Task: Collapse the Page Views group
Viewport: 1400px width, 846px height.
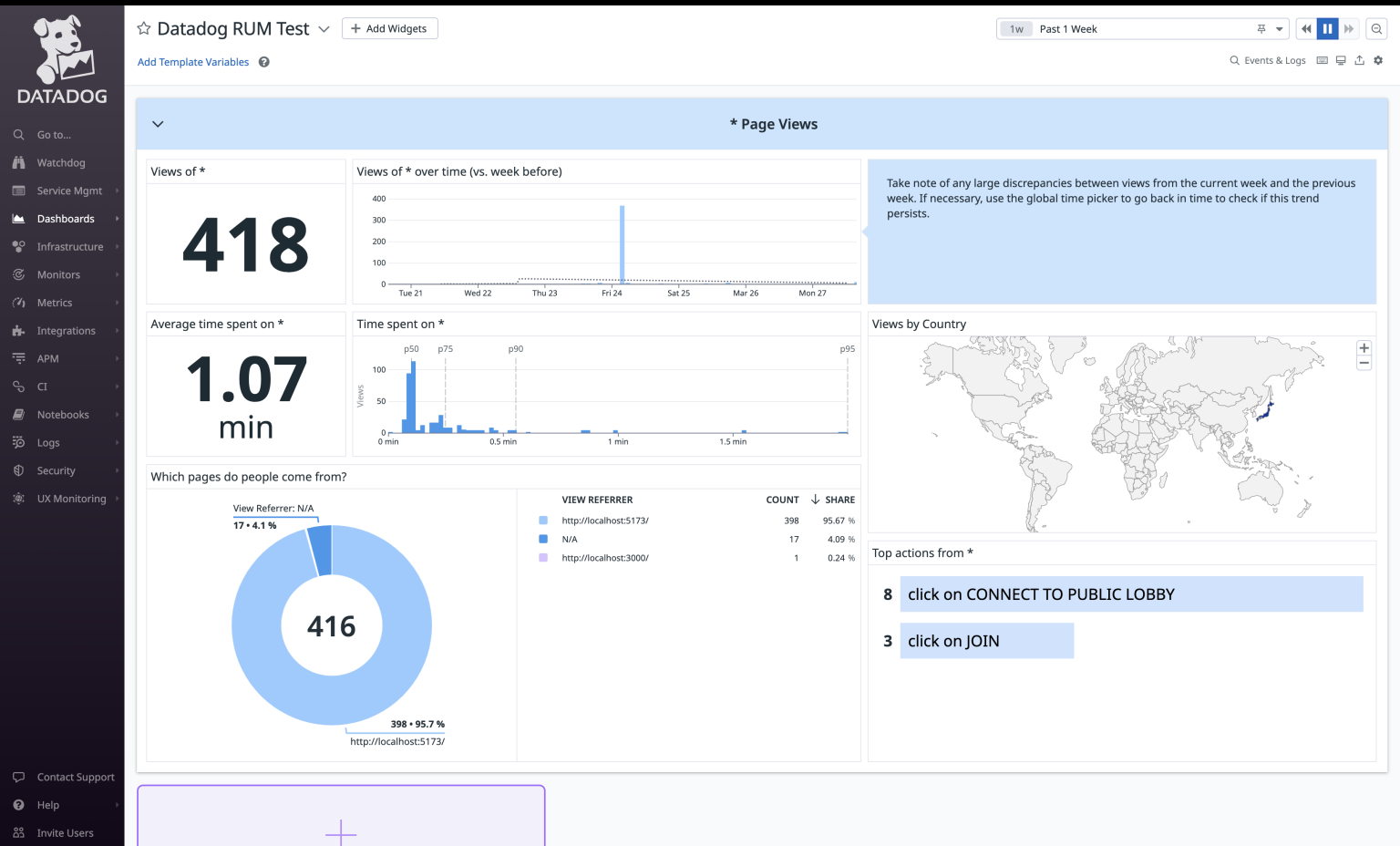Action: point(157,124)
